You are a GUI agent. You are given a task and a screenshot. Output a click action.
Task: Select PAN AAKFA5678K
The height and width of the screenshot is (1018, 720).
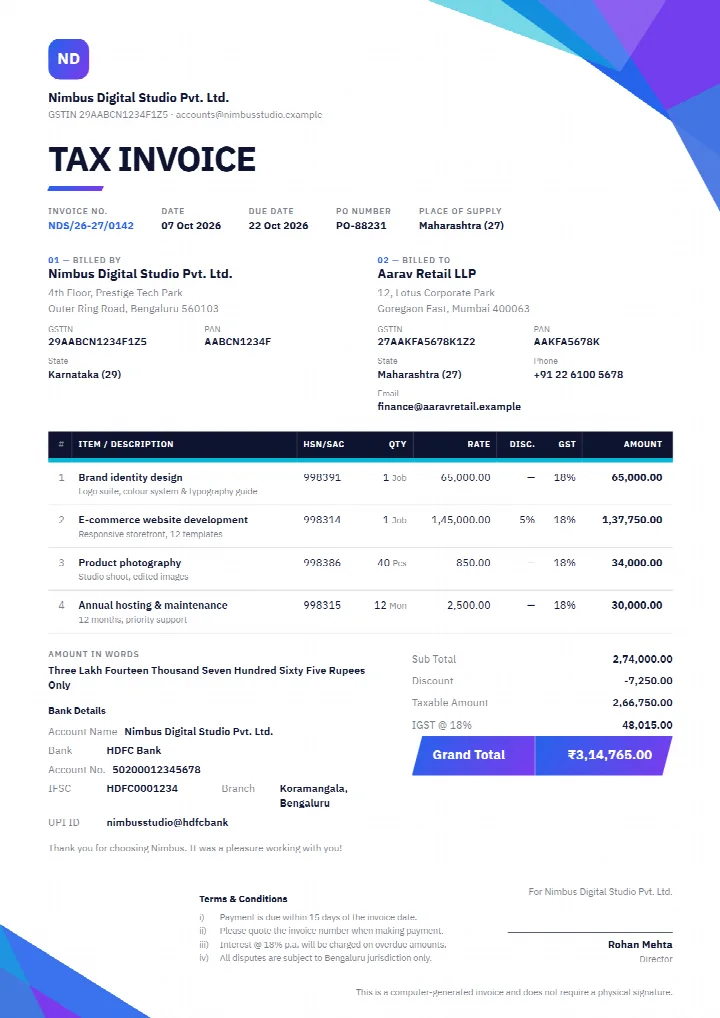tap(567, 341)
